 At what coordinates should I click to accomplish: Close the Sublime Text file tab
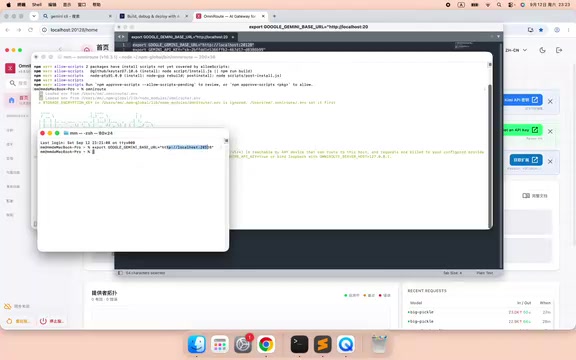click(x=233, y=37)
